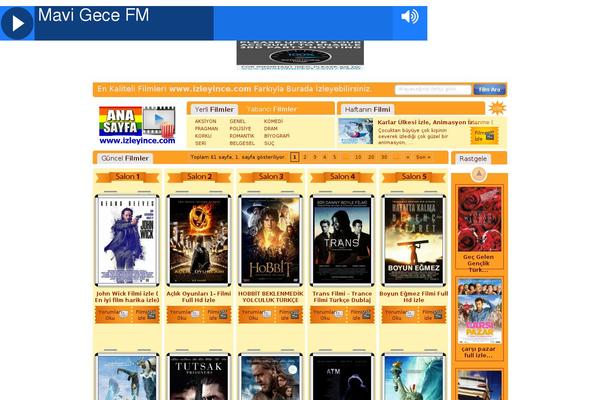Open the Karlar Ülkesi thumbnail image
The image size is (600, 400).
point(355,131)
